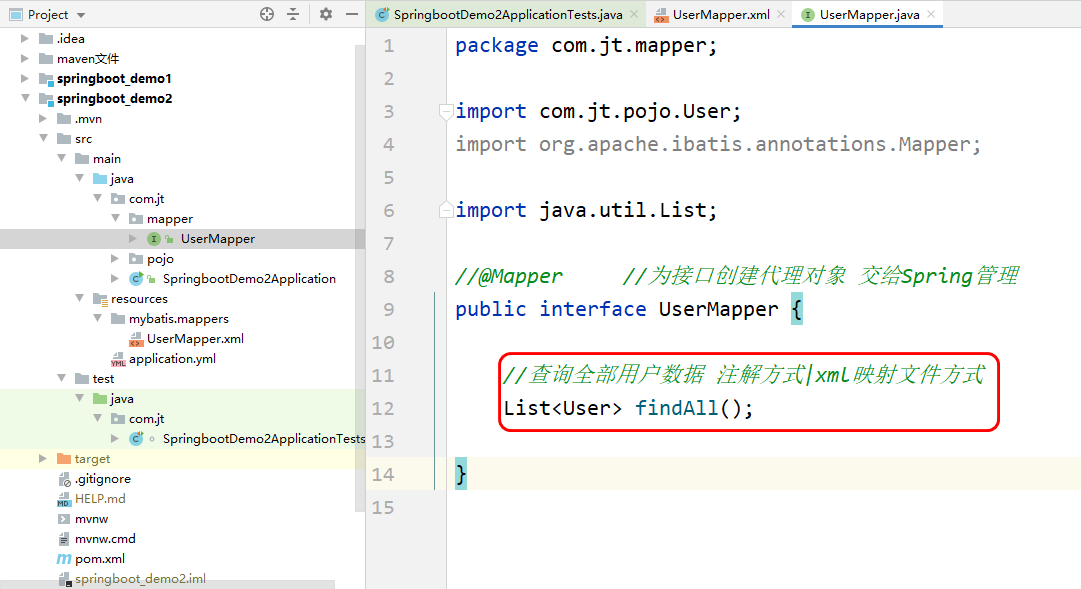
Task: Open application.yml from the tree
Action: pyautogui.click(x=172, y=359)
